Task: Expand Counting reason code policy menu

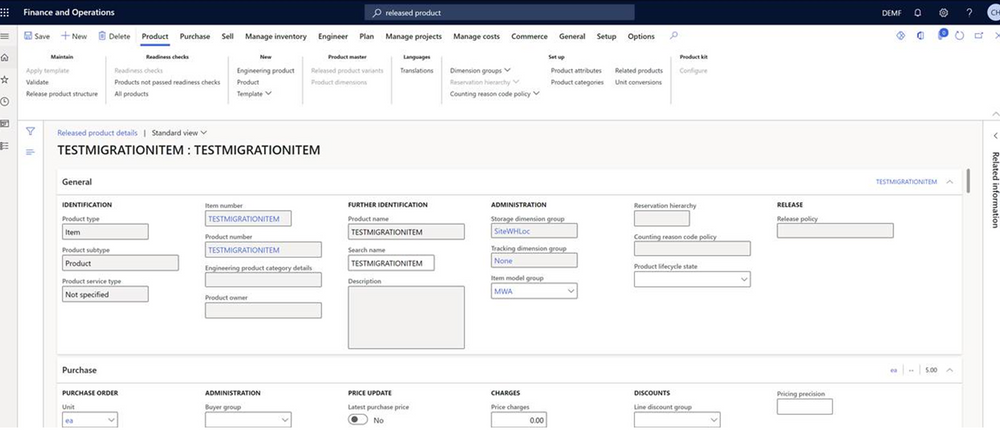Action: (495, 94)
